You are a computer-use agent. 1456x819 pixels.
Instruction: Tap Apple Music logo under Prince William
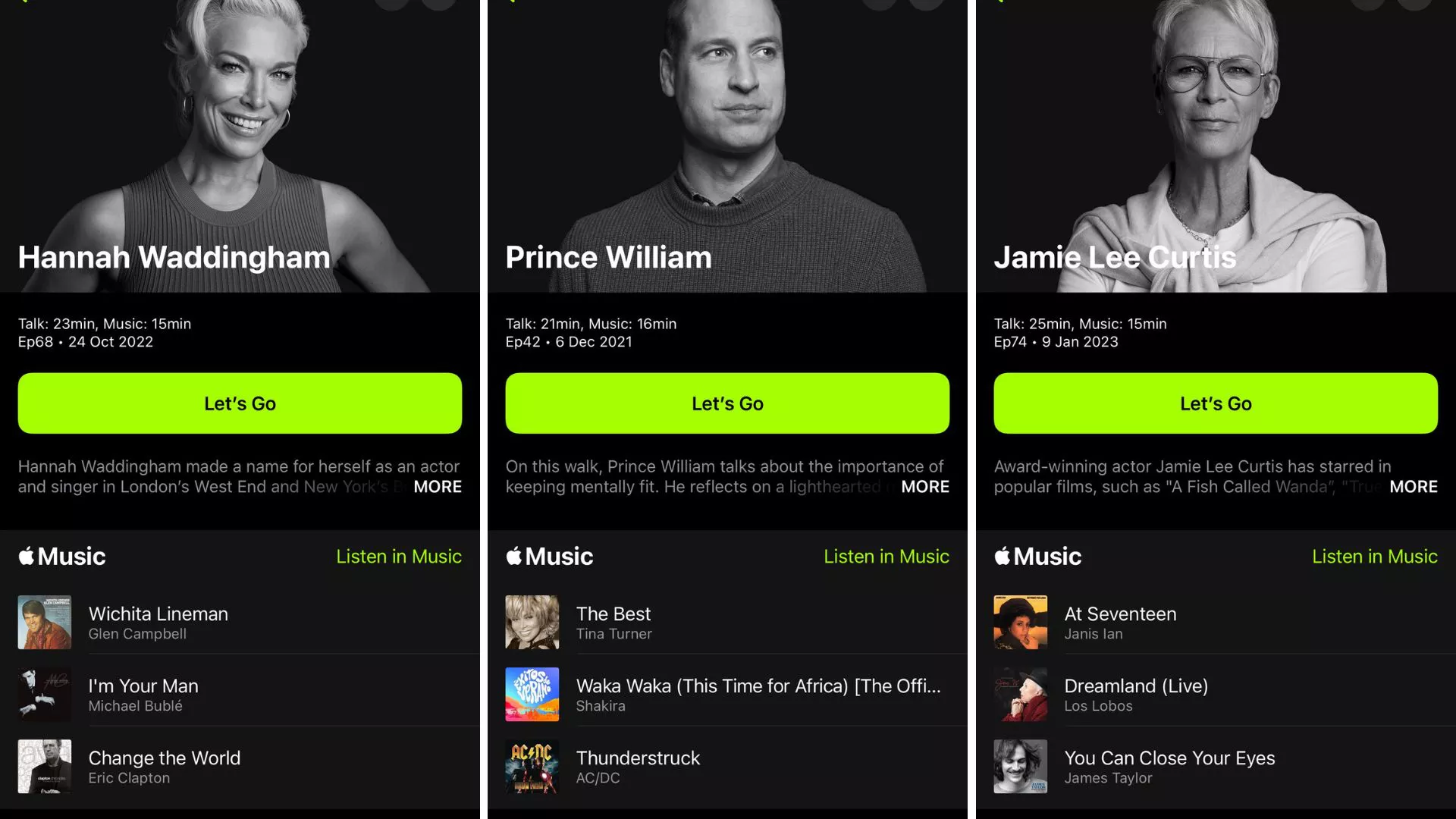(550, 556)
